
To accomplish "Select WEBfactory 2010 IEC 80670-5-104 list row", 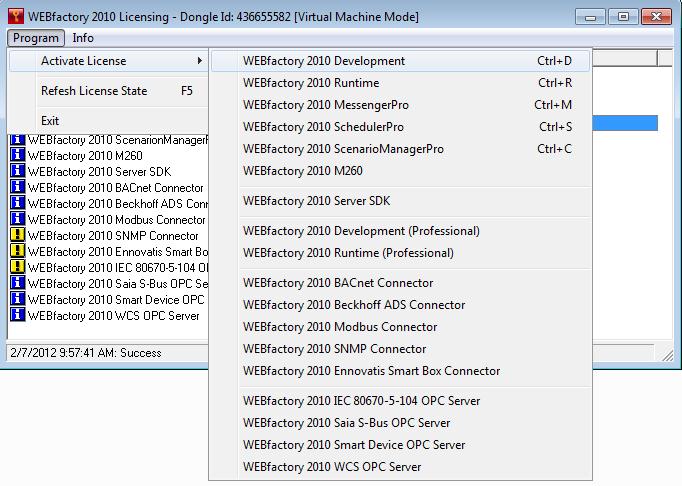I will pyautogui.click(x=118, y=268).
